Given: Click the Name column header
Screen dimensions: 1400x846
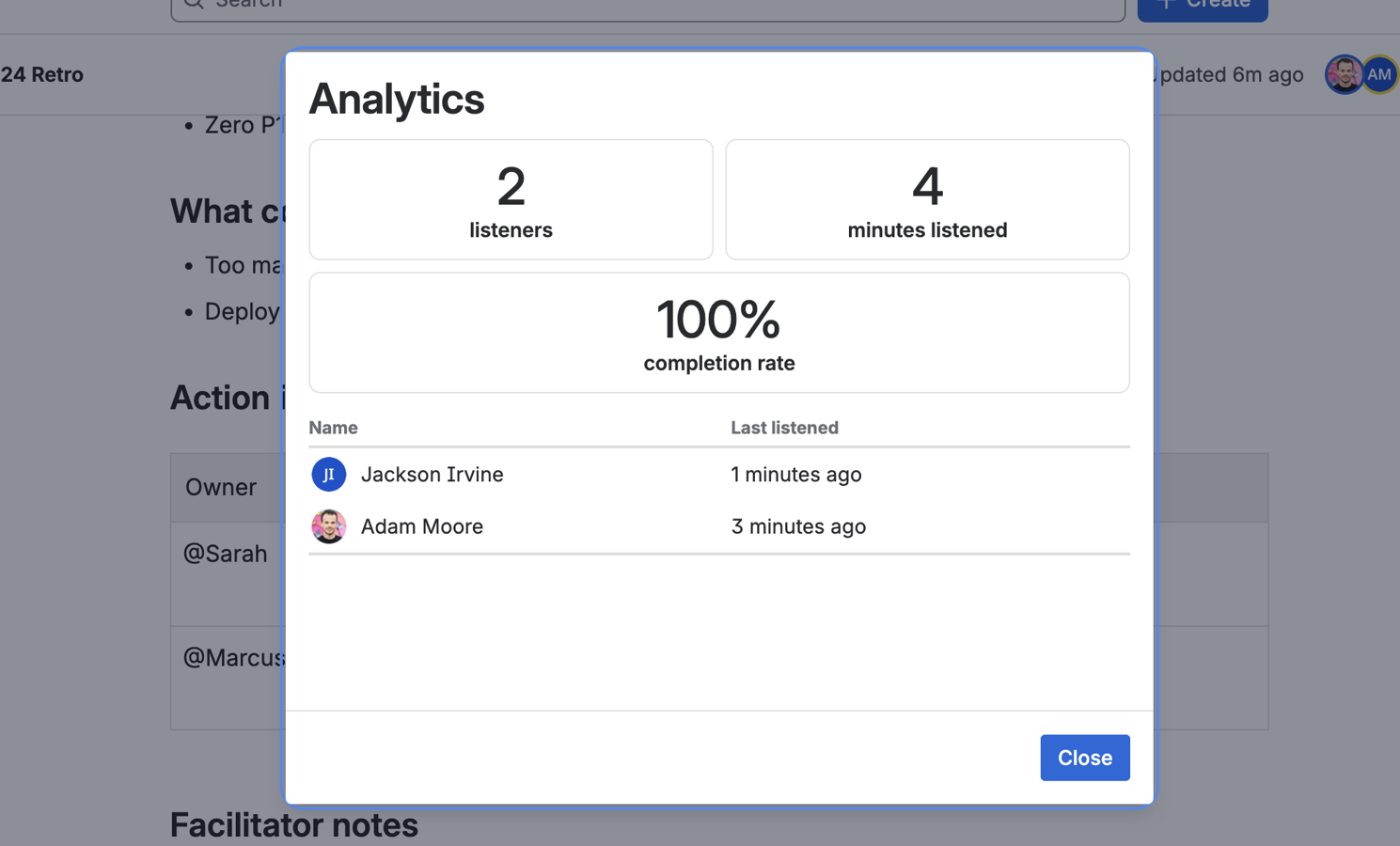Looking at the screenshot, I should [333, 428].
